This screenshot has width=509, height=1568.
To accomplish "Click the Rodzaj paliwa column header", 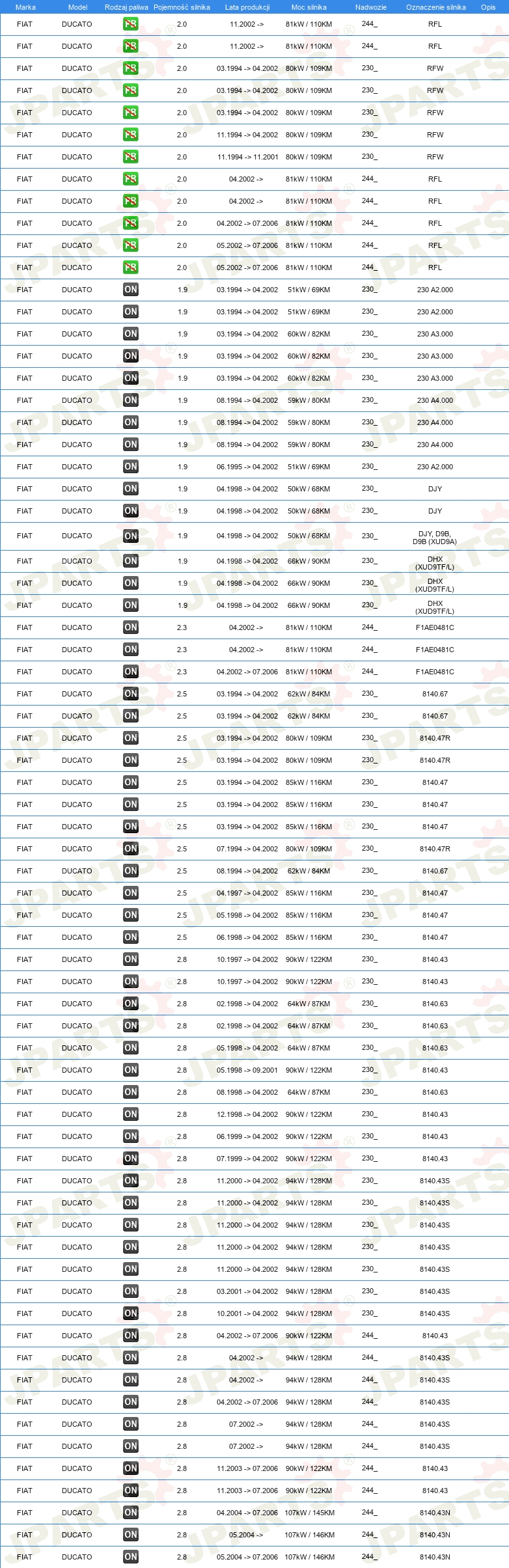I will click(126, 7).
